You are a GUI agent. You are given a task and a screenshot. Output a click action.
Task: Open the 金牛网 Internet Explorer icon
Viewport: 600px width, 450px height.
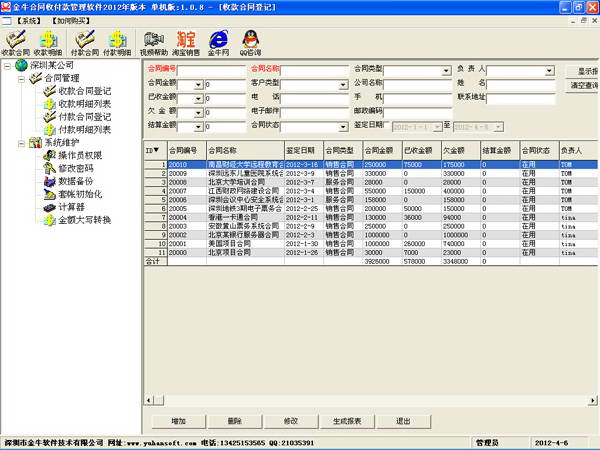pos(218,43)
